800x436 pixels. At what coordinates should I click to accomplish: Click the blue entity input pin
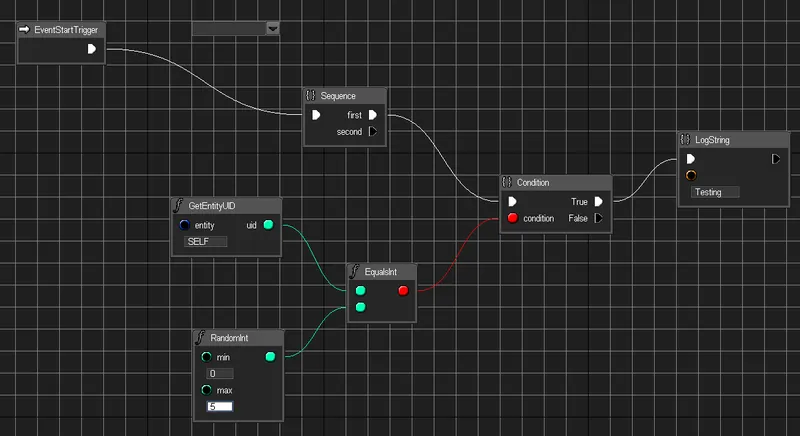tap(184, 225)
